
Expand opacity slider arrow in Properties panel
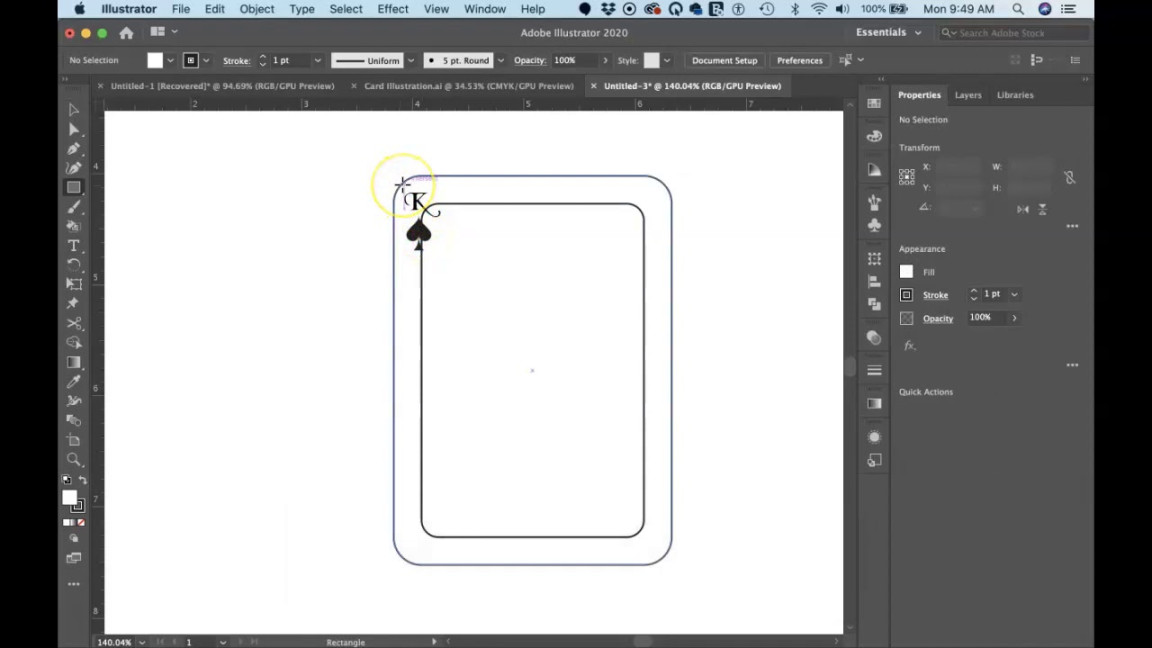click(x=1015, y=318)
